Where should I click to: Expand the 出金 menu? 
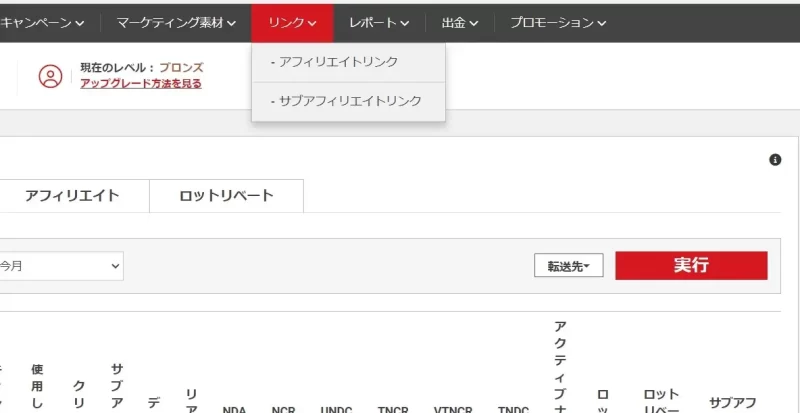coord(460,22)
